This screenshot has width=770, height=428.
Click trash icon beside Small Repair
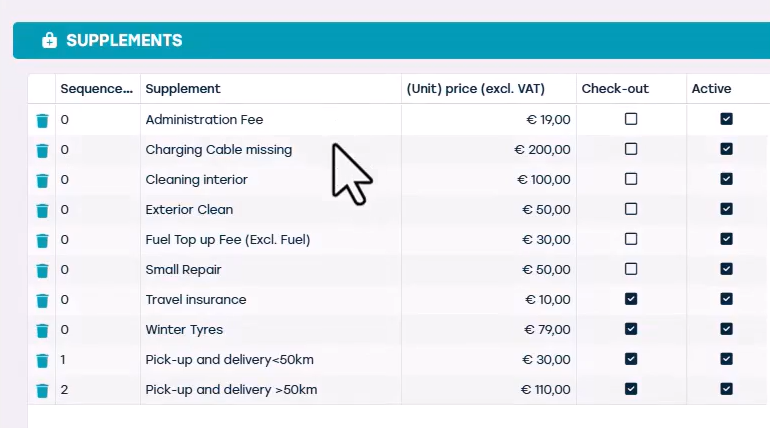click(42, 270)
